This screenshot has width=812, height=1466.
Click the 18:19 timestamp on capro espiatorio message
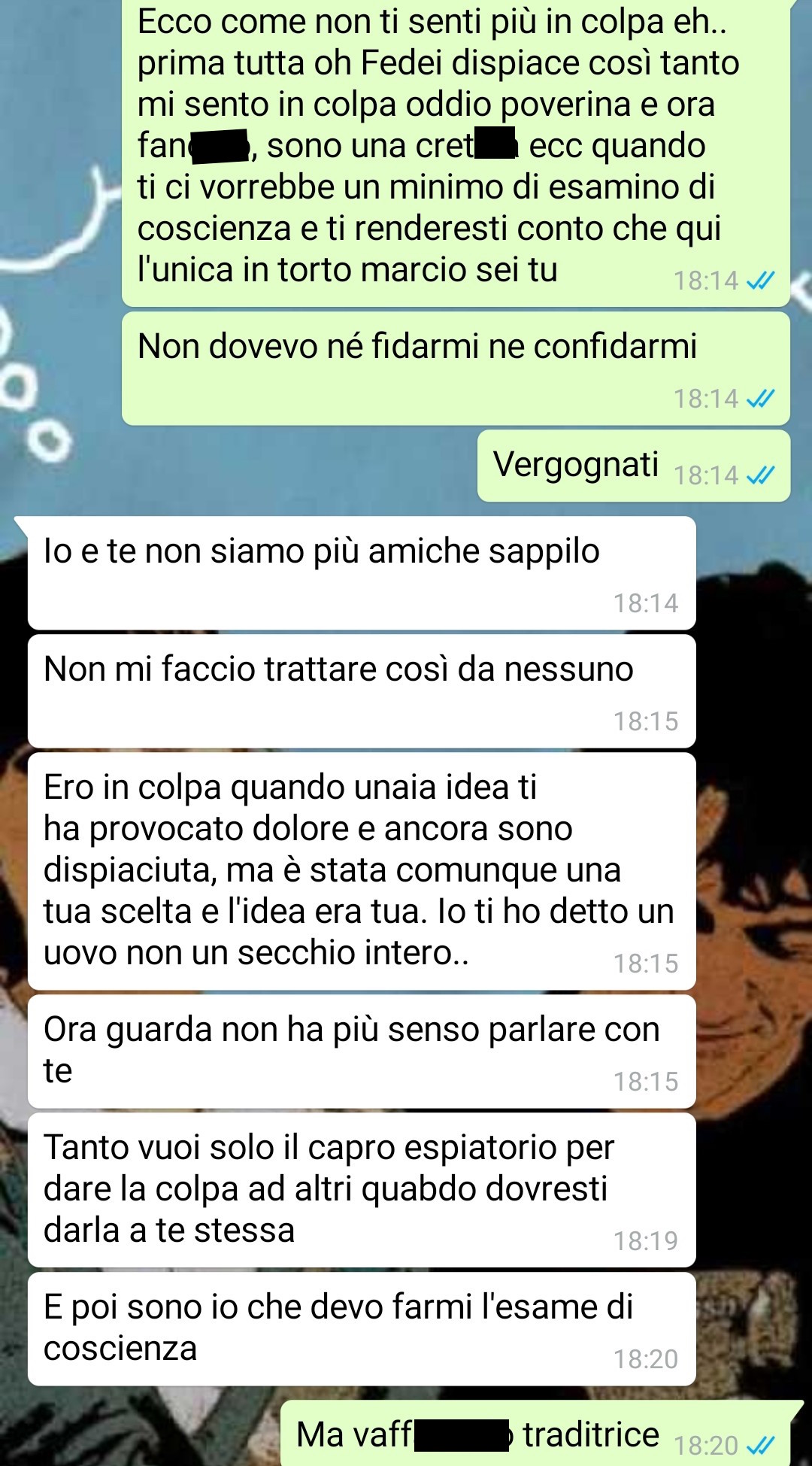click(646, 1240)
